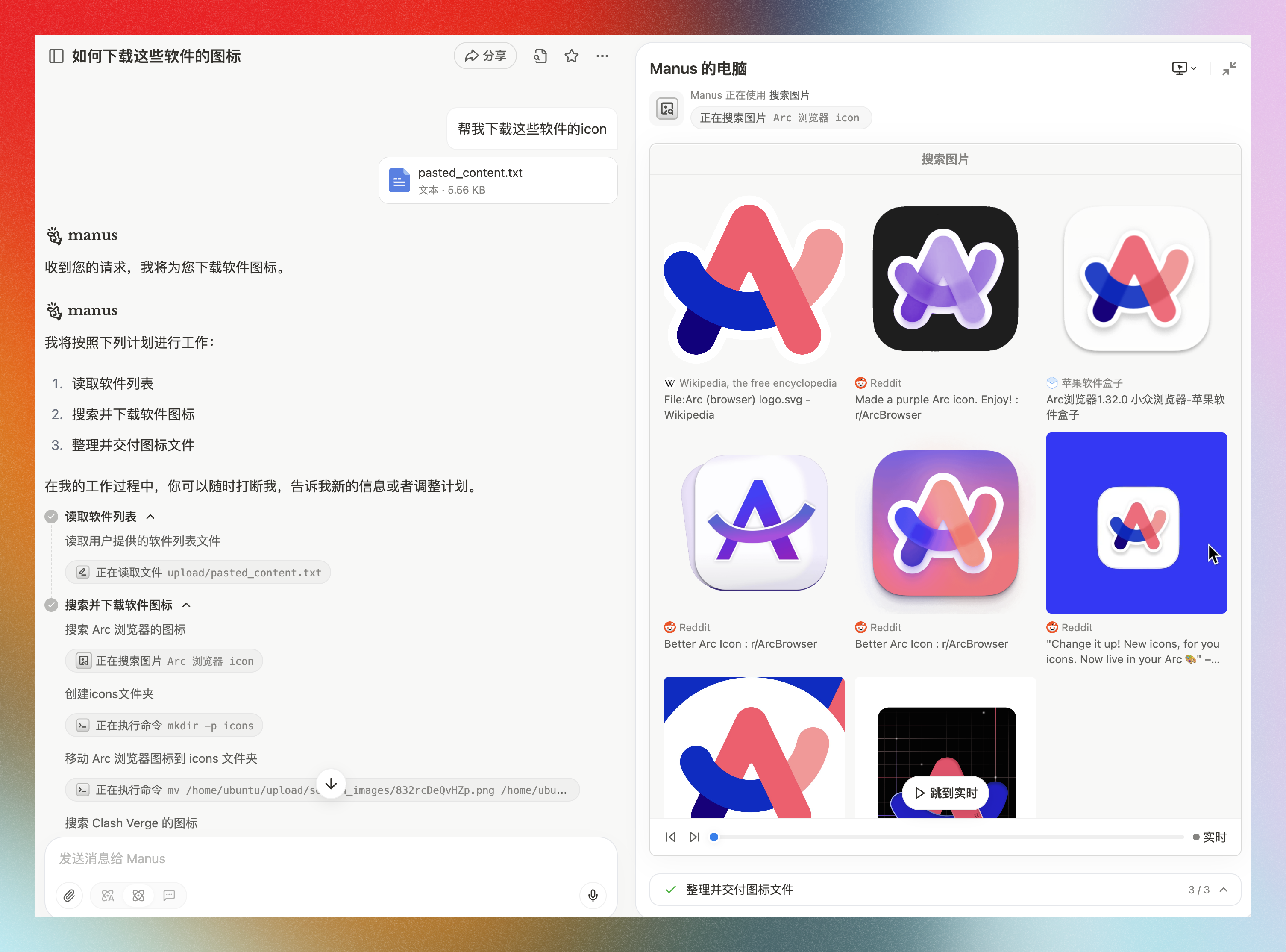Click the 跳到实时 jump to live button

[x=945, y=793]
